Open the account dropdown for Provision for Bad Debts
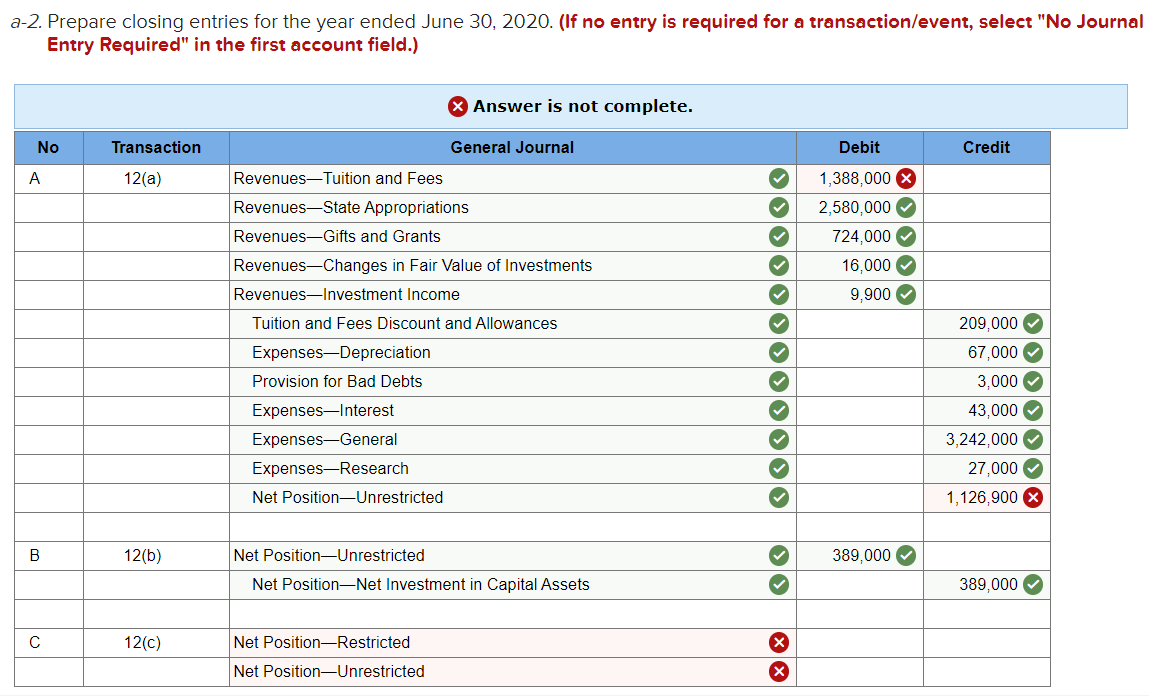This screenshot has height=696, width=1149. coord(500,381)
